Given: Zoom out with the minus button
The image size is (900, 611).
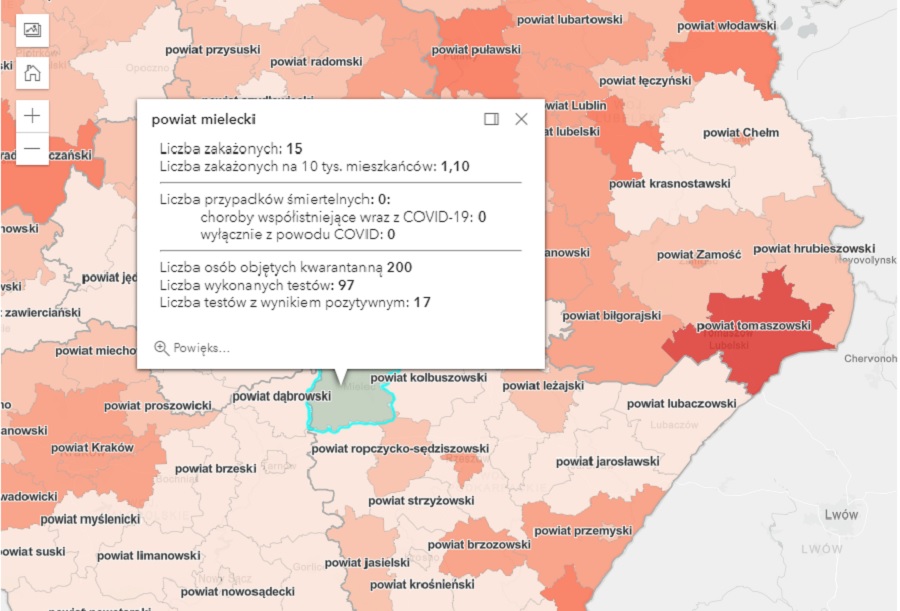Looking at the screenshot, I should click(x=32, y=149).
